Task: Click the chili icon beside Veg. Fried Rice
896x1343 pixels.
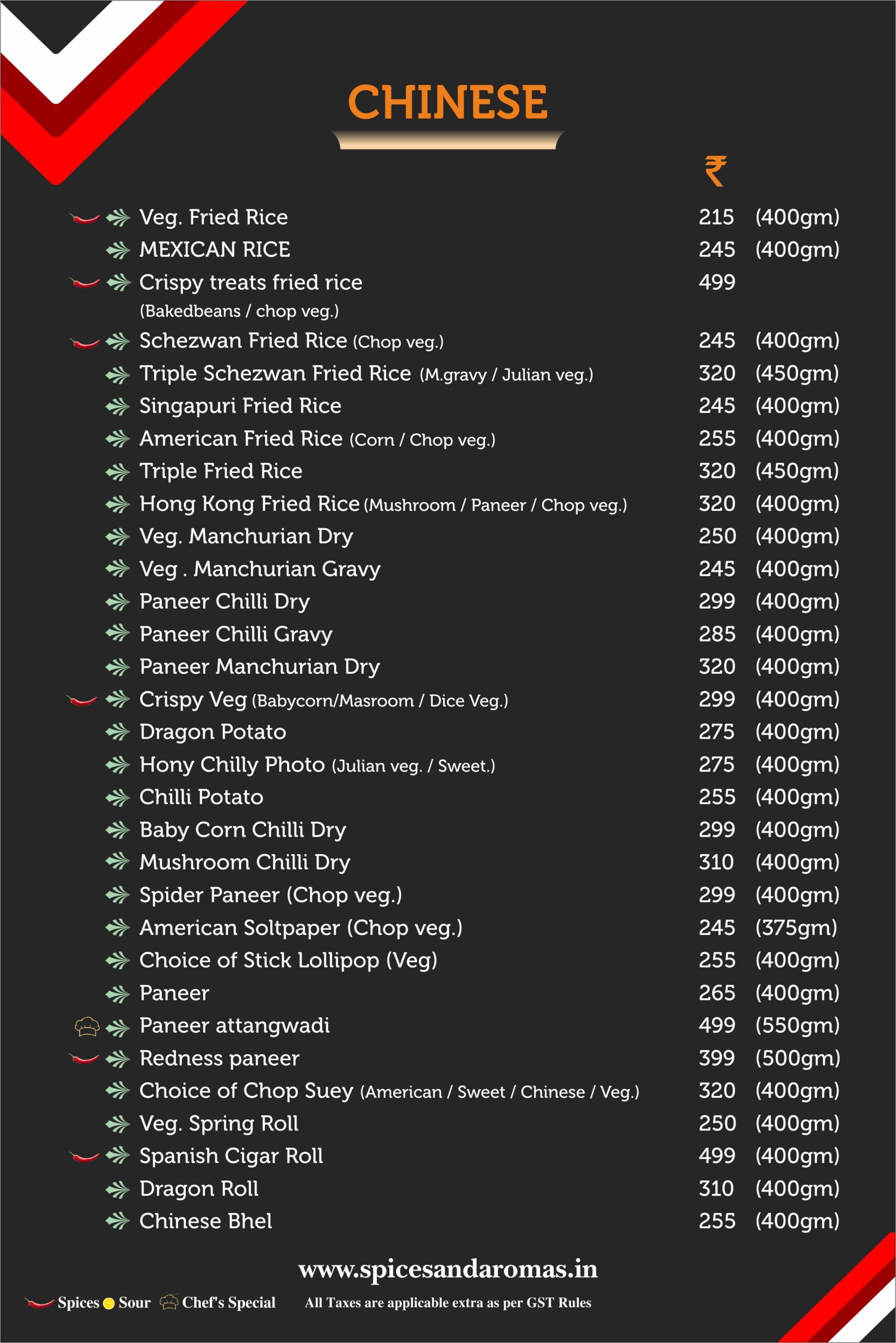Action: pos(84,218)
